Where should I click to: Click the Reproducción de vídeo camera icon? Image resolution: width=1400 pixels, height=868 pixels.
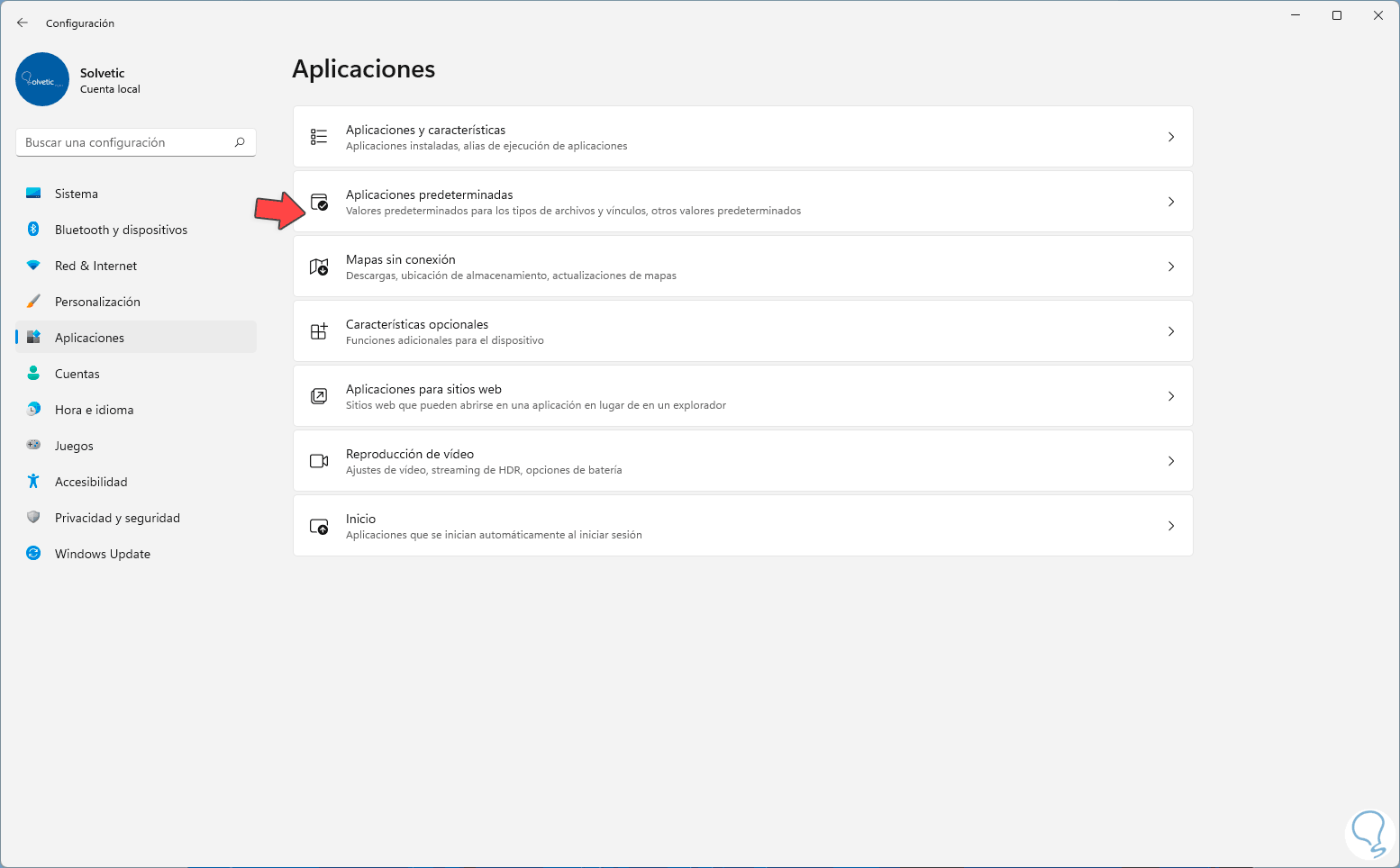[319, 461]
